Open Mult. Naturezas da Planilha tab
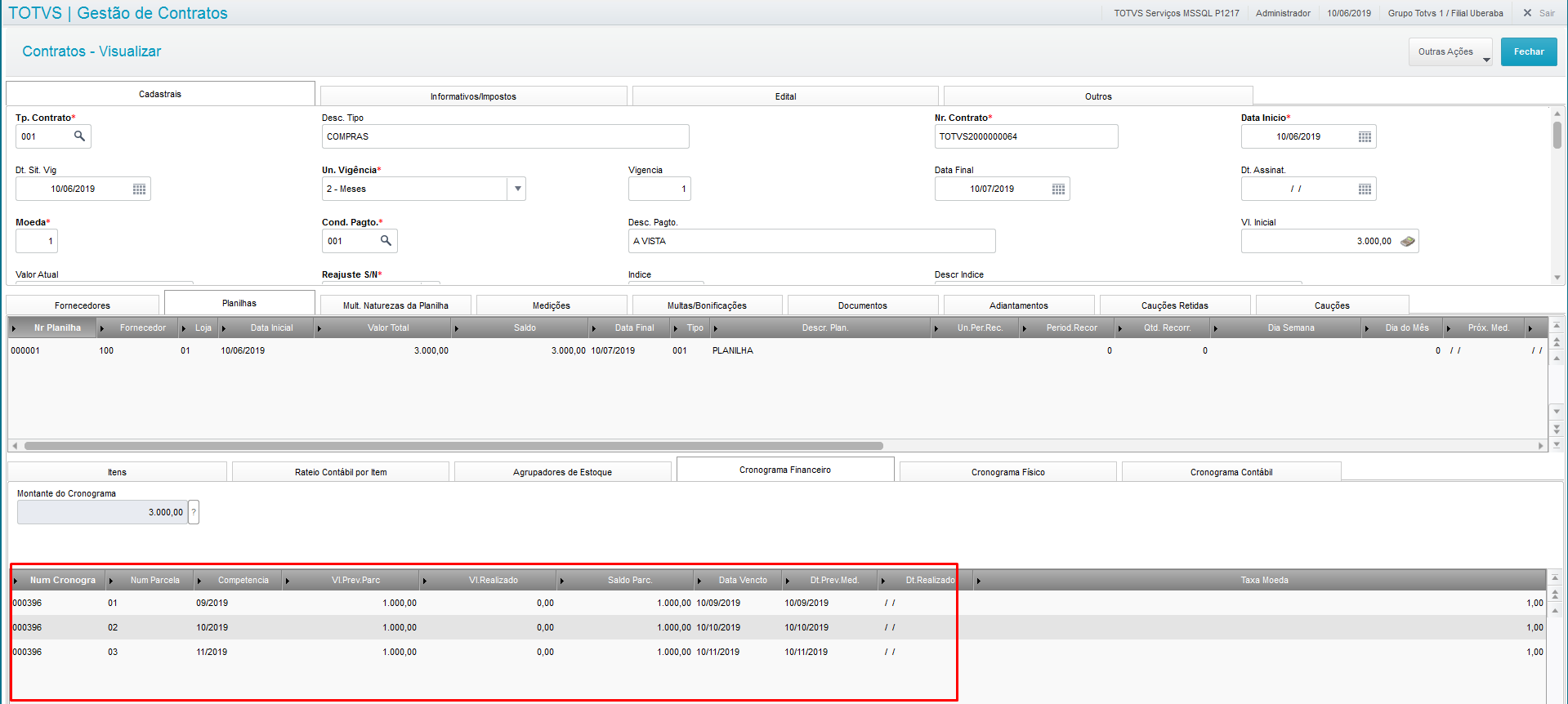The image size is (1568, 704). click(x=395, y=305)
